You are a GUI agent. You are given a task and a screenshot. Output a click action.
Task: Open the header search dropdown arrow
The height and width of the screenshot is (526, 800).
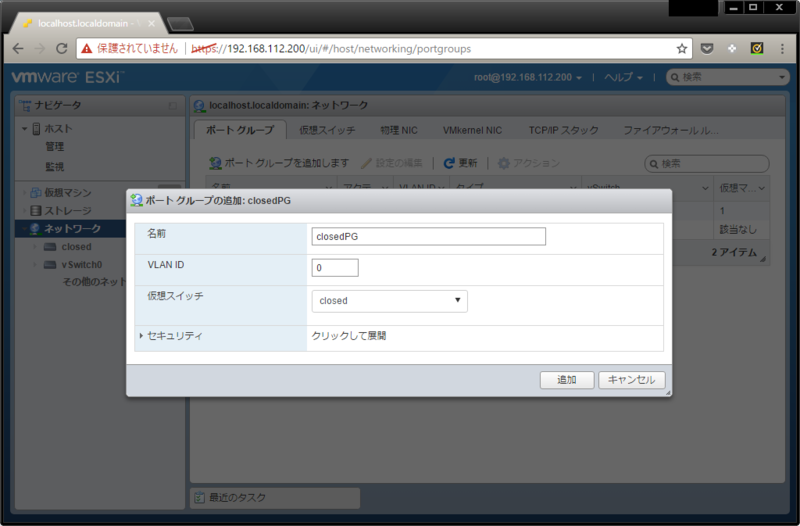782,78
